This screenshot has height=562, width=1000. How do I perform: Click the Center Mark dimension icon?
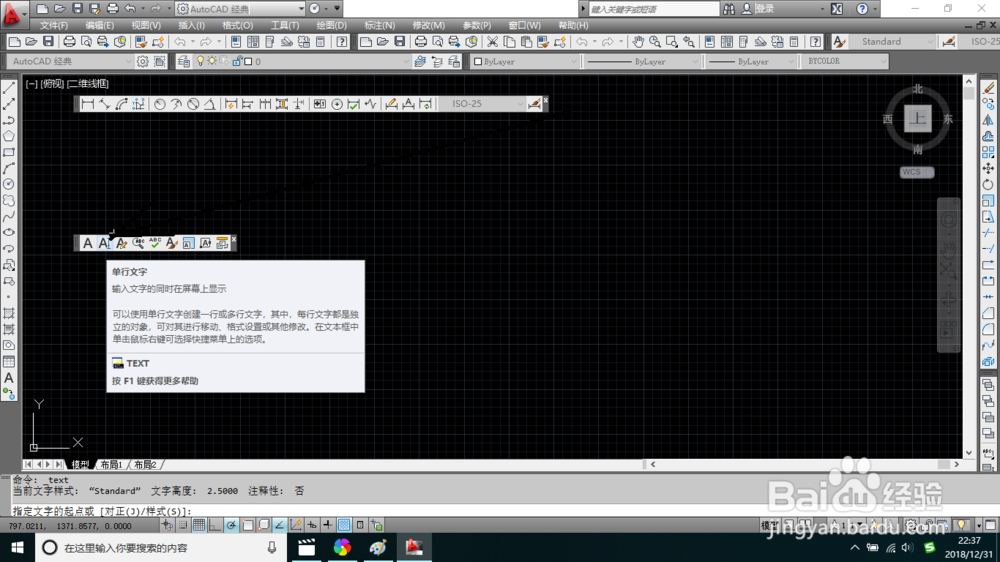click(x=337, y=104)
